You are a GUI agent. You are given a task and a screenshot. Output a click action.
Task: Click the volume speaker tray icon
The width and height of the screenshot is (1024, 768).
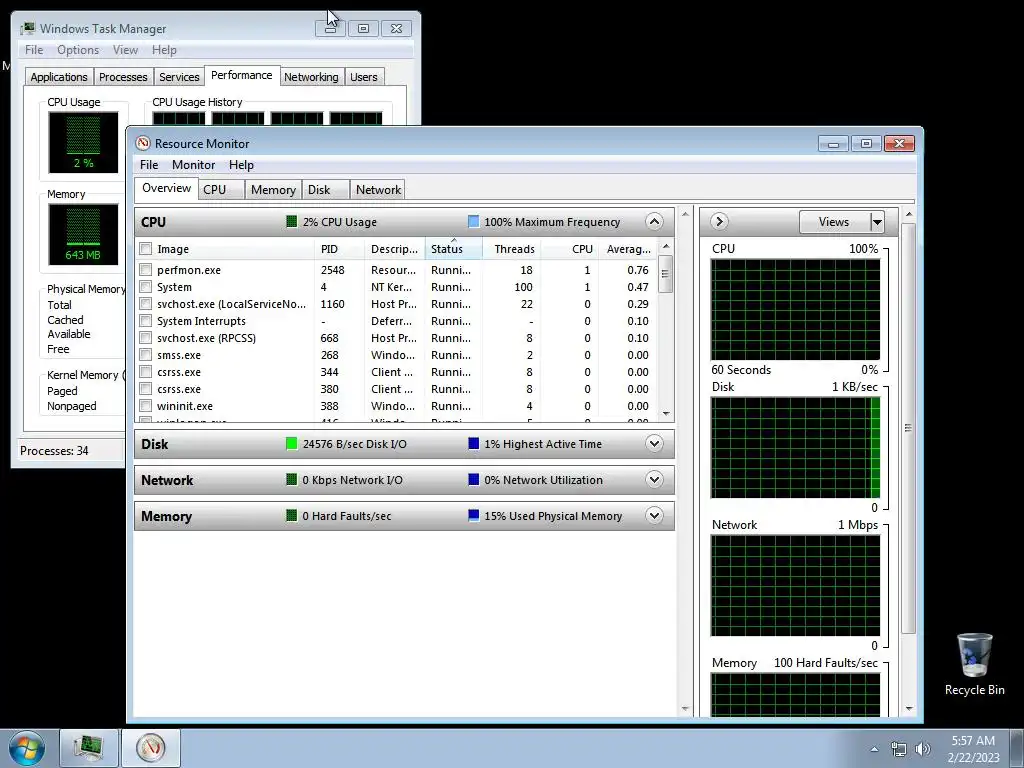point(923,749)
